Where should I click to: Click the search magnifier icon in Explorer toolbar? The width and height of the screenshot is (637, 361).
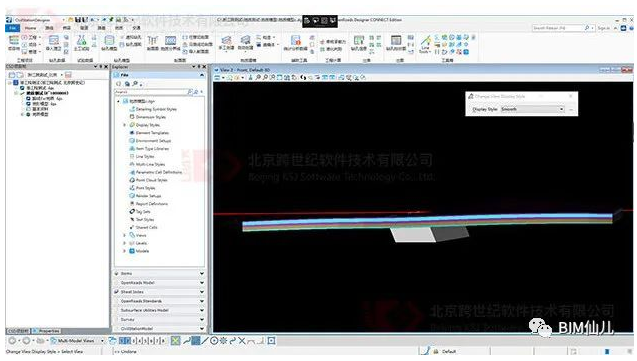(x=135, y=84)
